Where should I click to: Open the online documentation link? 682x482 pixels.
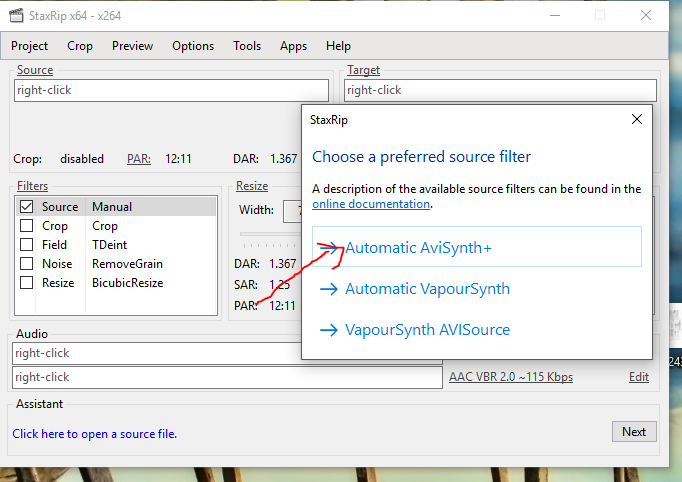click(371, 204)
